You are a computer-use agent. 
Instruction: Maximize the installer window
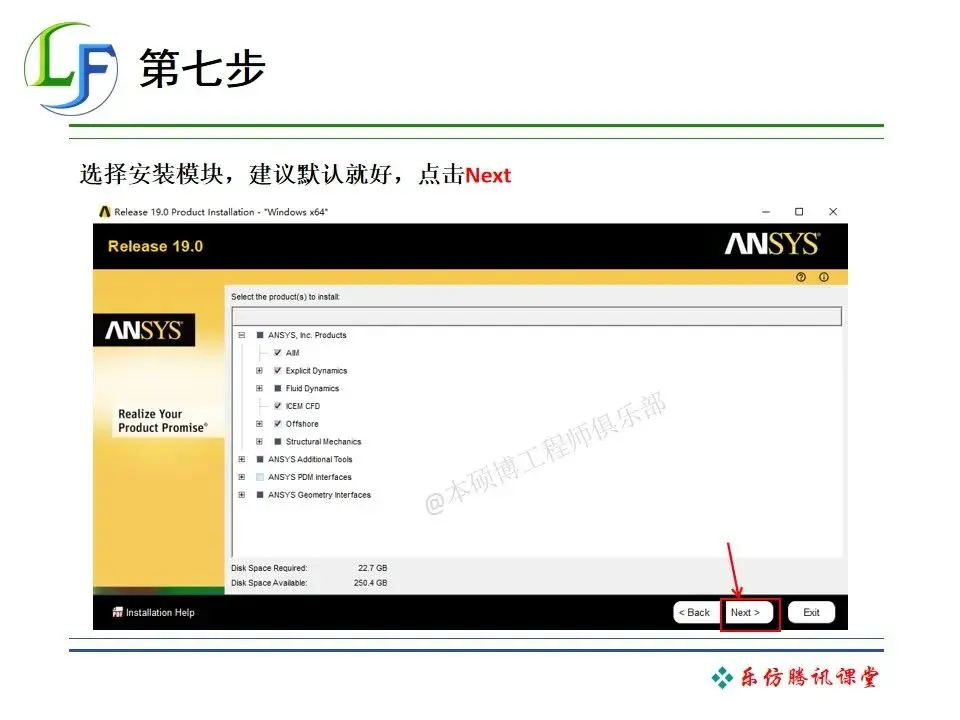coord(799,212)
